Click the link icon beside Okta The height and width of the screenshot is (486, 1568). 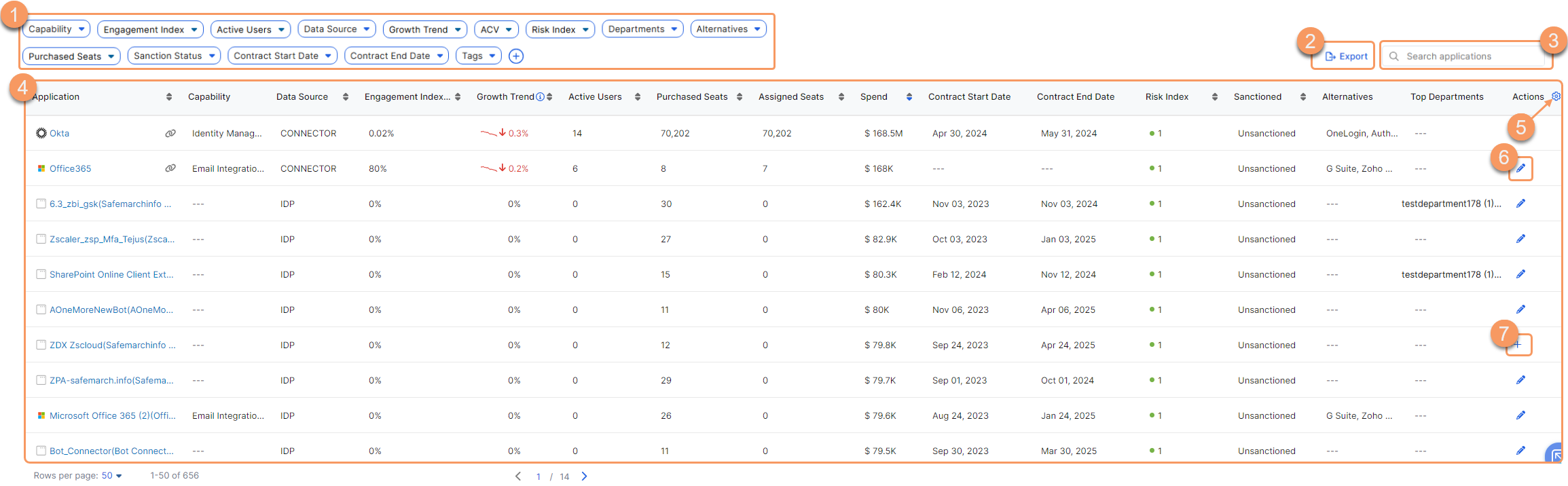click(170, 134)
